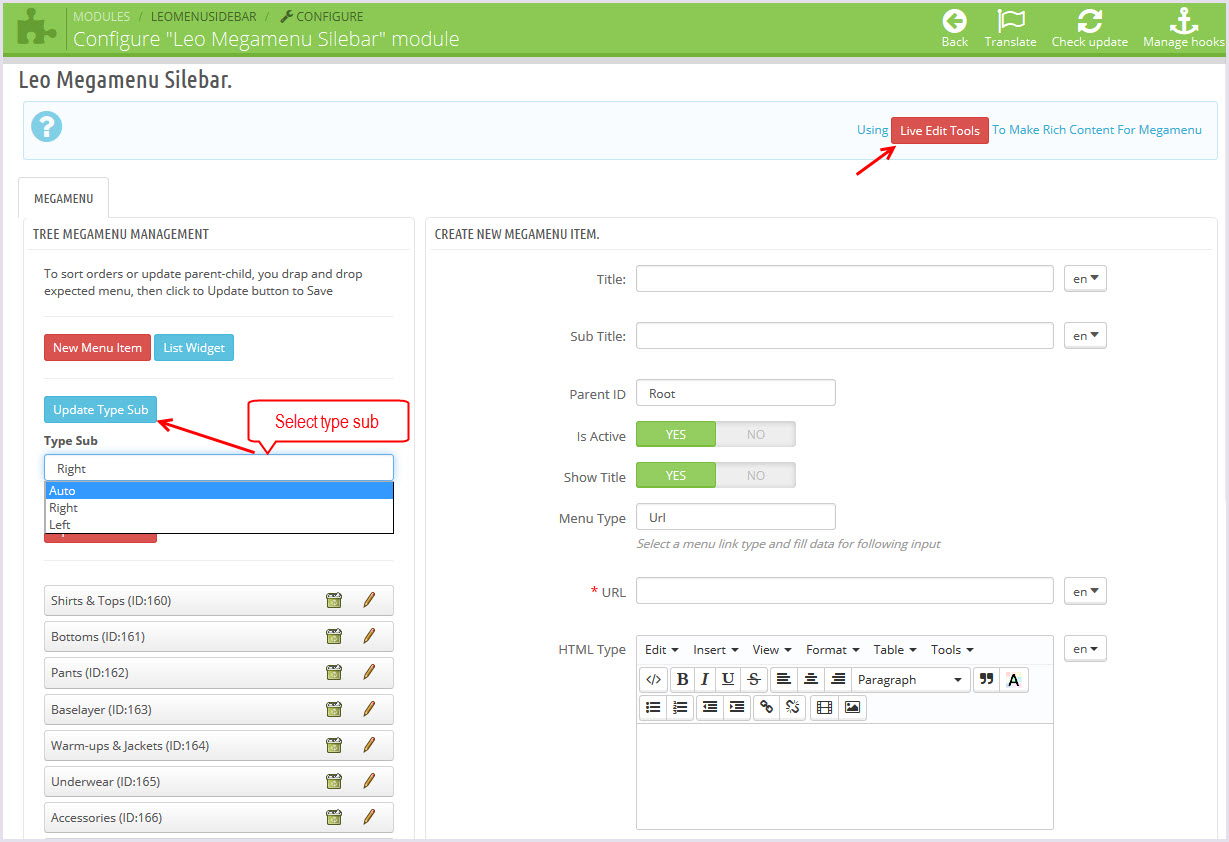Increase indent in the editor
Screen dimensions: 1229x842
[x=737, y=707]
